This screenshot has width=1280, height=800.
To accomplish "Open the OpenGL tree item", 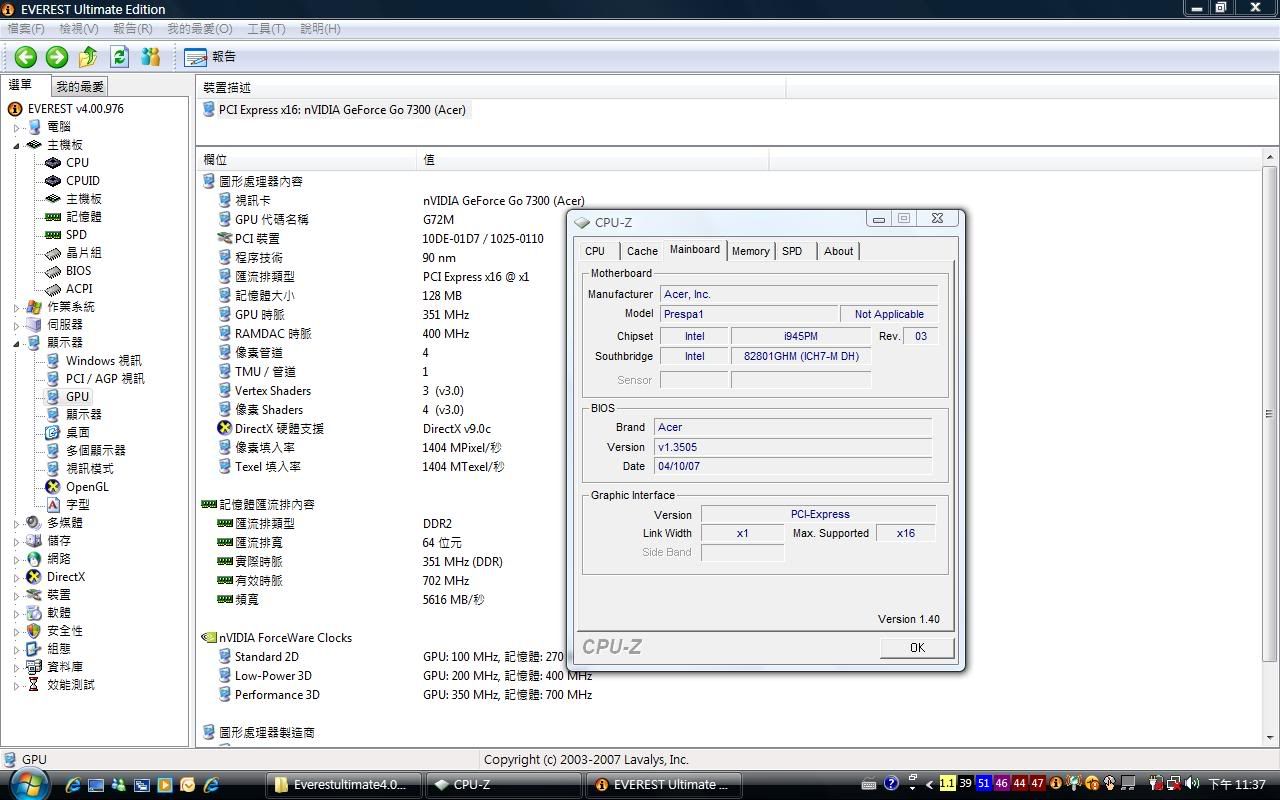I will pos(87,487).
